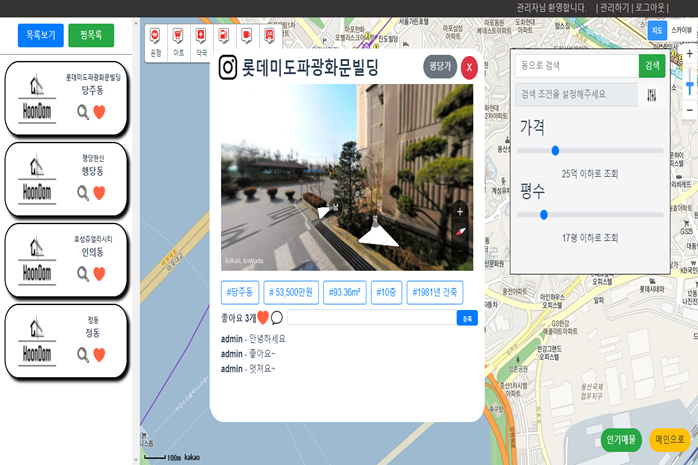Magnifier icon on 인의동 card
The width and height of the screenshot is (698, 465).
coord(83,274)
